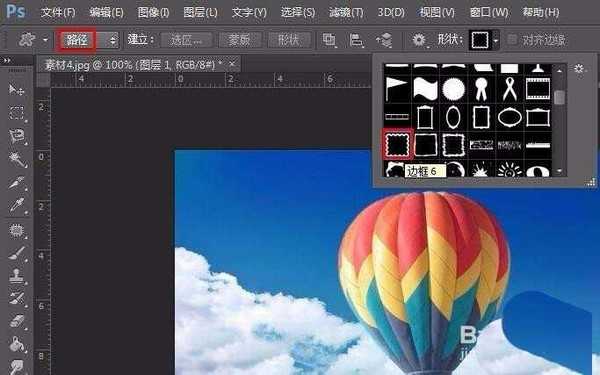Pick the film frame shape

538,89
